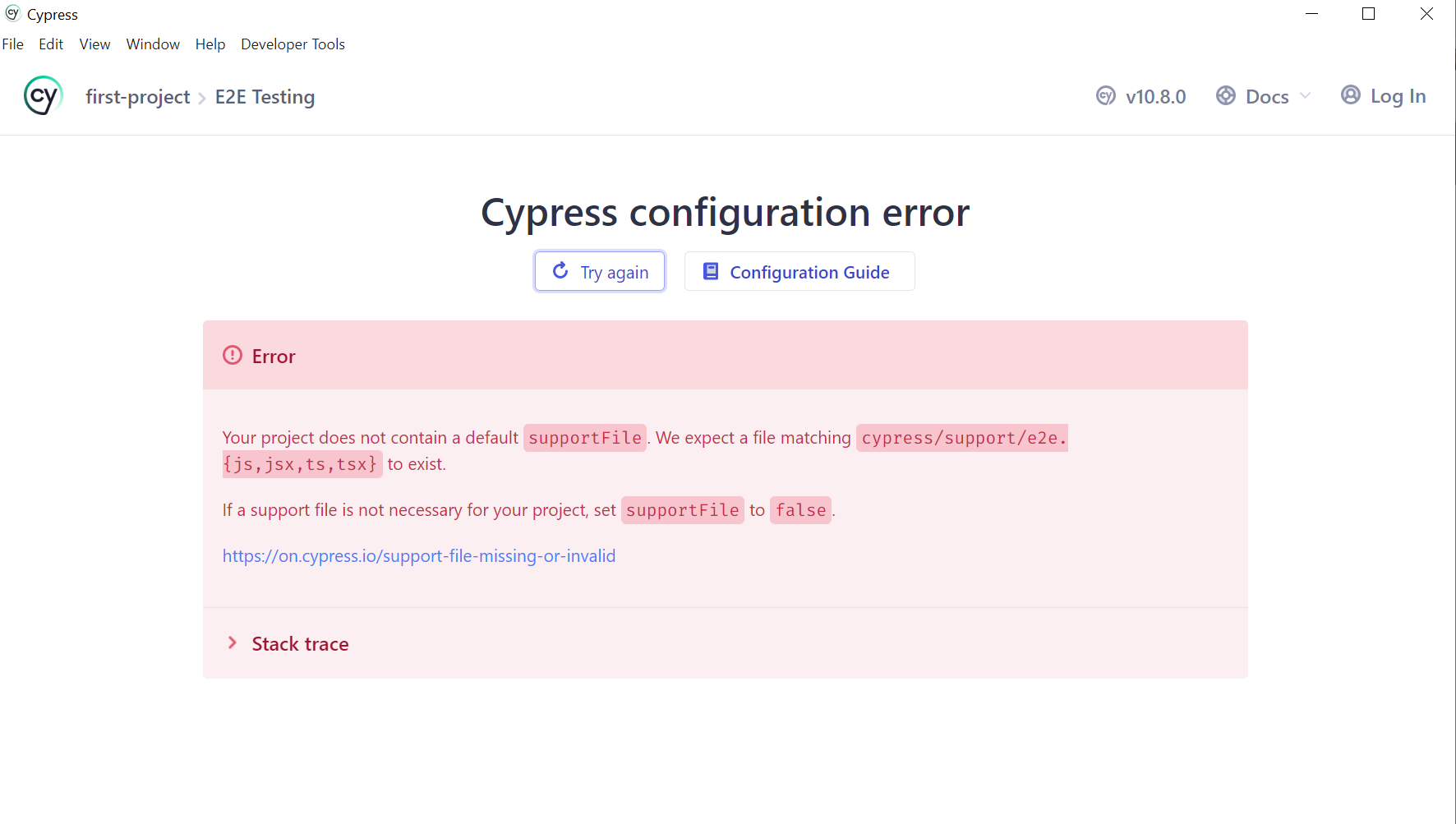Click the red error alert icon

tap(233, 355)
